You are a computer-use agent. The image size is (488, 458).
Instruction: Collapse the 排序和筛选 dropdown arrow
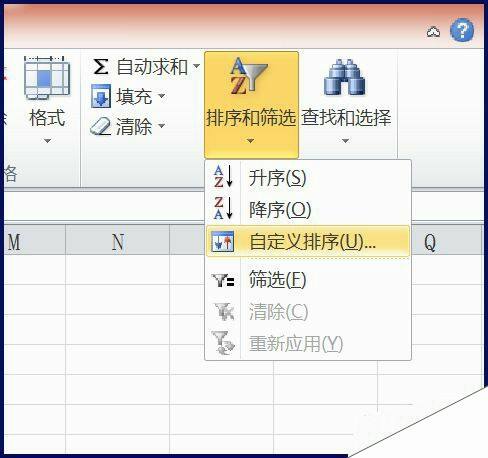[251, 141]
